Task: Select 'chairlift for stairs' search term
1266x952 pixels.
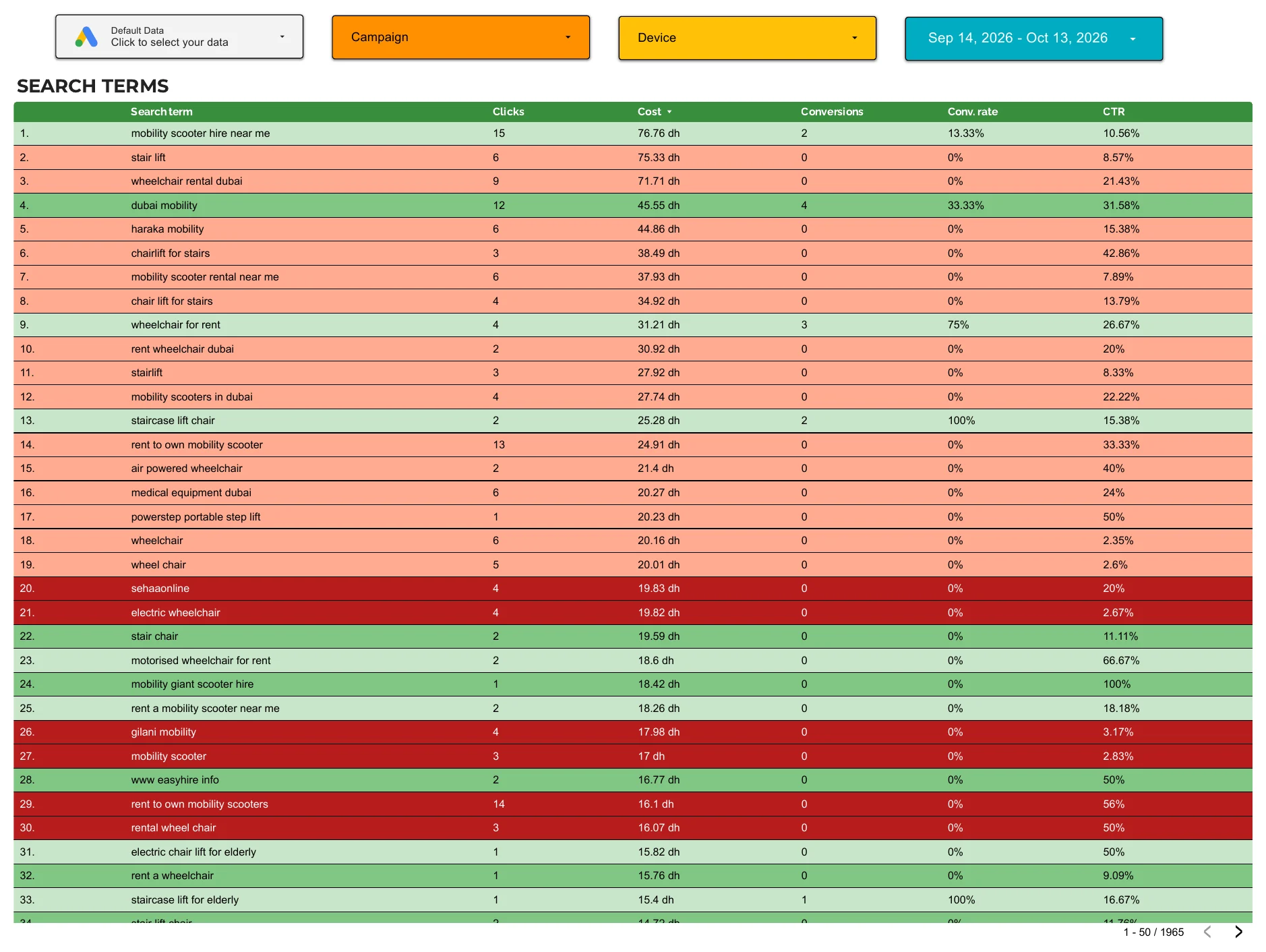Action: 171,254
